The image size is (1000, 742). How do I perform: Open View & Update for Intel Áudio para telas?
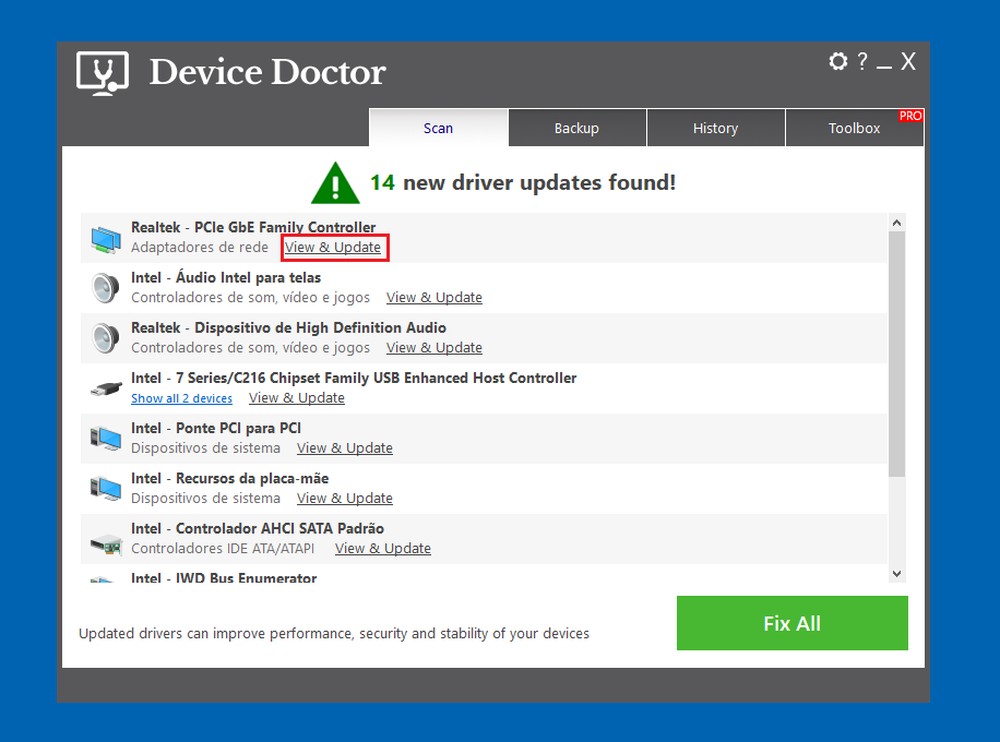point(434,297)
